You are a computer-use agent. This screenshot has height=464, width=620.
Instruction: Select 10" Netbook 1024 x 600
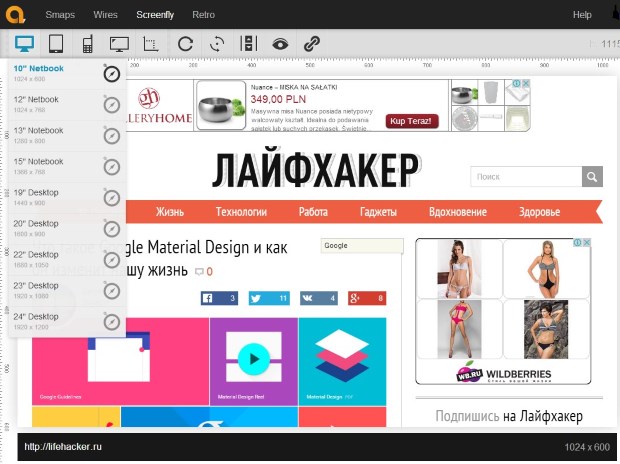click(66, 74)
